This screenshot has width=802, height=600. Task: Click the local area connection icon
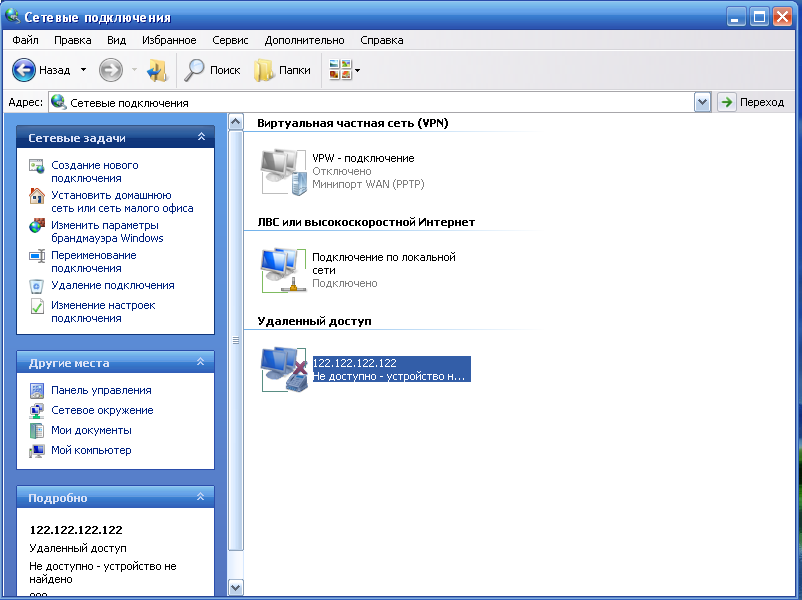click(284, 271)
